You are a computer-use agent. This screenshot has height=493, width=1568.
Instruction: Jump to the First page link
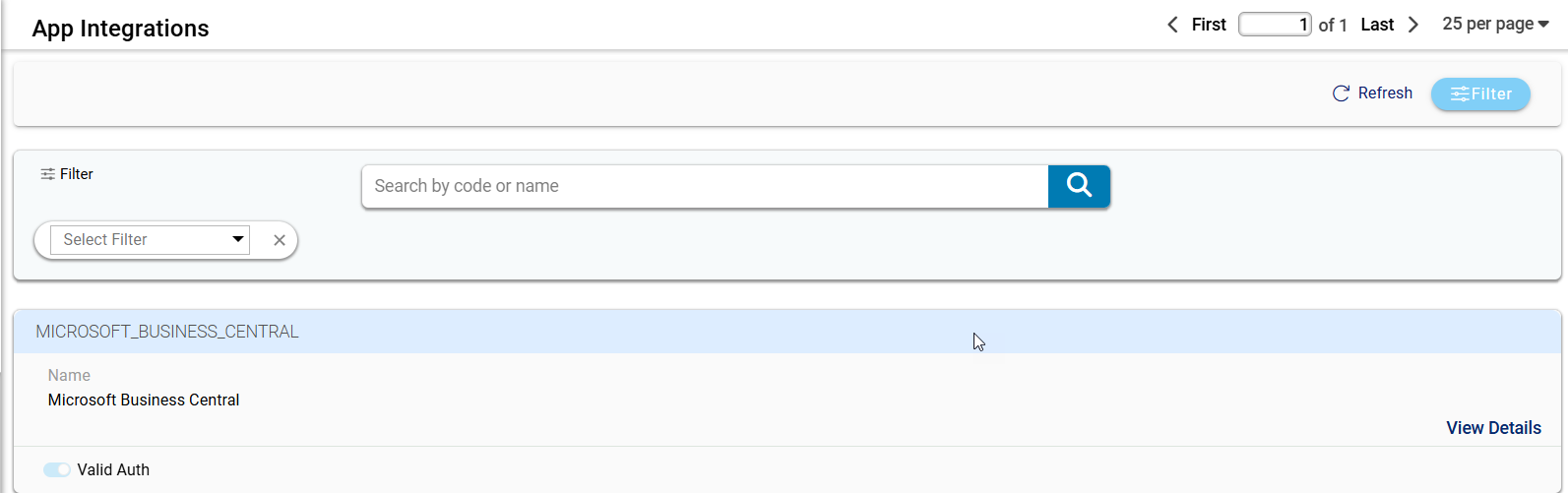pos(1209,25)
